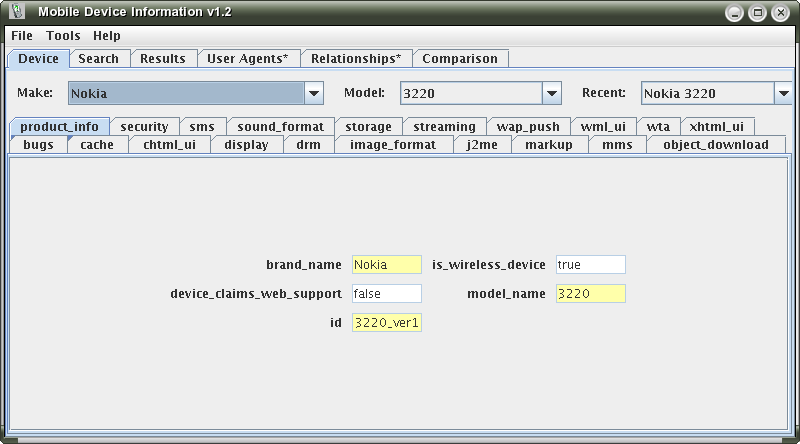Open the User Agents tab
Viewport: 800px width, 444px height.
[x=247, y=59]
